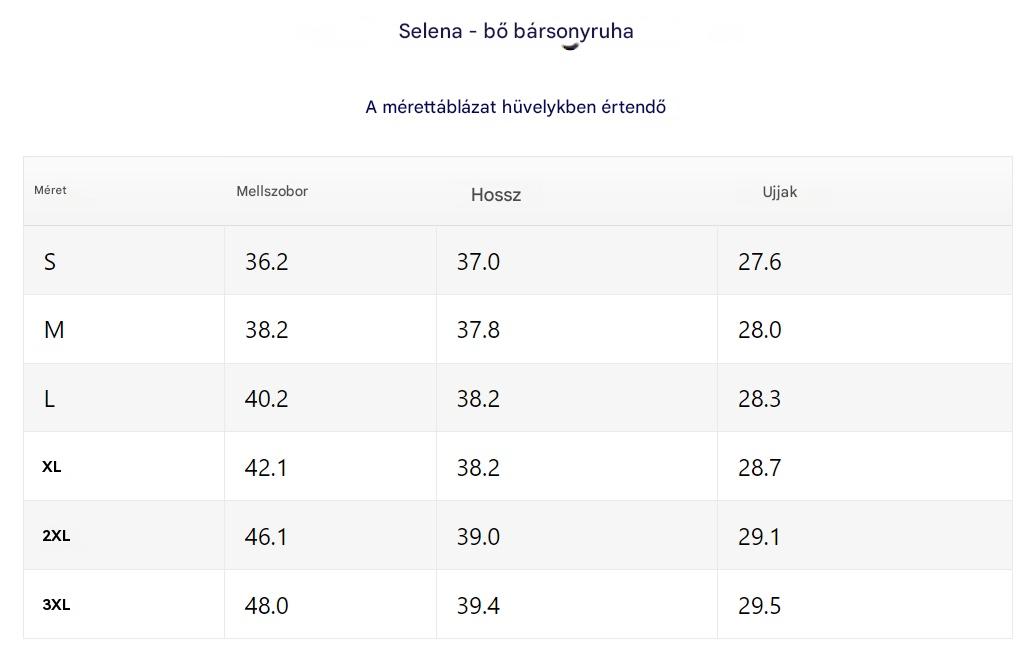Image resolution: width=1036 pixels, height=663 pixels.
Task: Click the 42.1 bust value for XL
Action: 266,468
